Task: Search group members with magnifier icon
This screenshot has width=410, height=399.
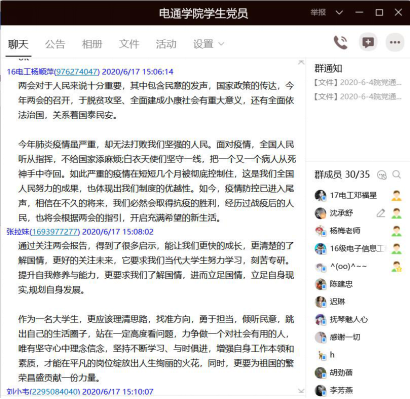Action: point(396,174)
